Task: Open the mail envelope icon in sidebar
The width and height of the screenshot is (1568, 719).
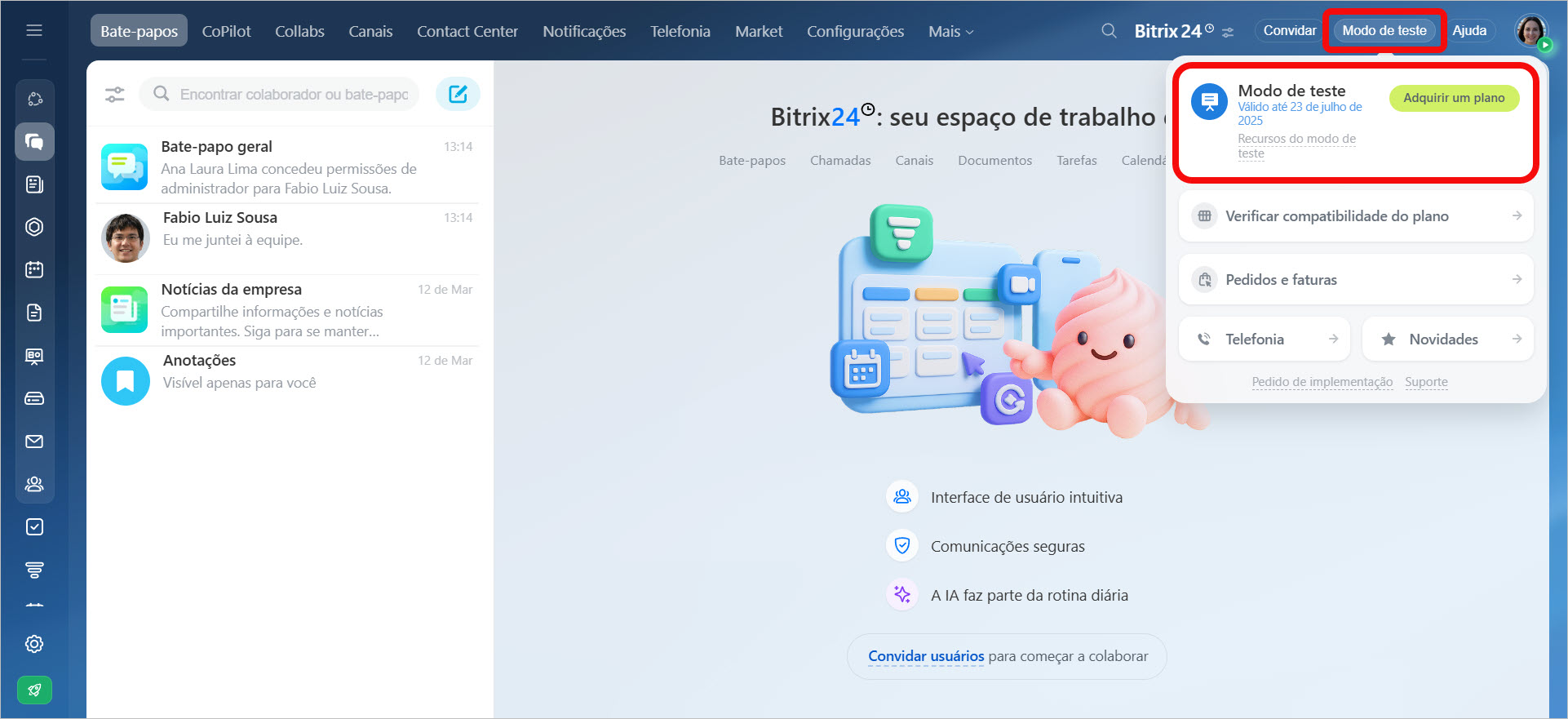Action: [x=34, y=442]
